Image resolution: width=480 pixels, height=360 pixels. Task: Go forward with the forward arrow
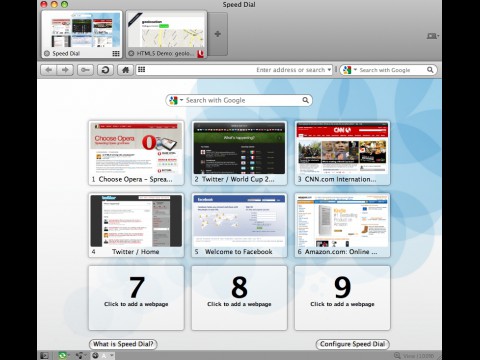65,70
